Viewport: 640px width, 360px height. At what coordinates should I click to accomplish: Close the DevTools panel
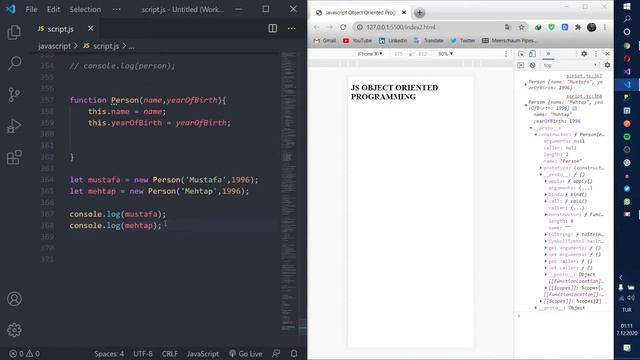[607, 54]
